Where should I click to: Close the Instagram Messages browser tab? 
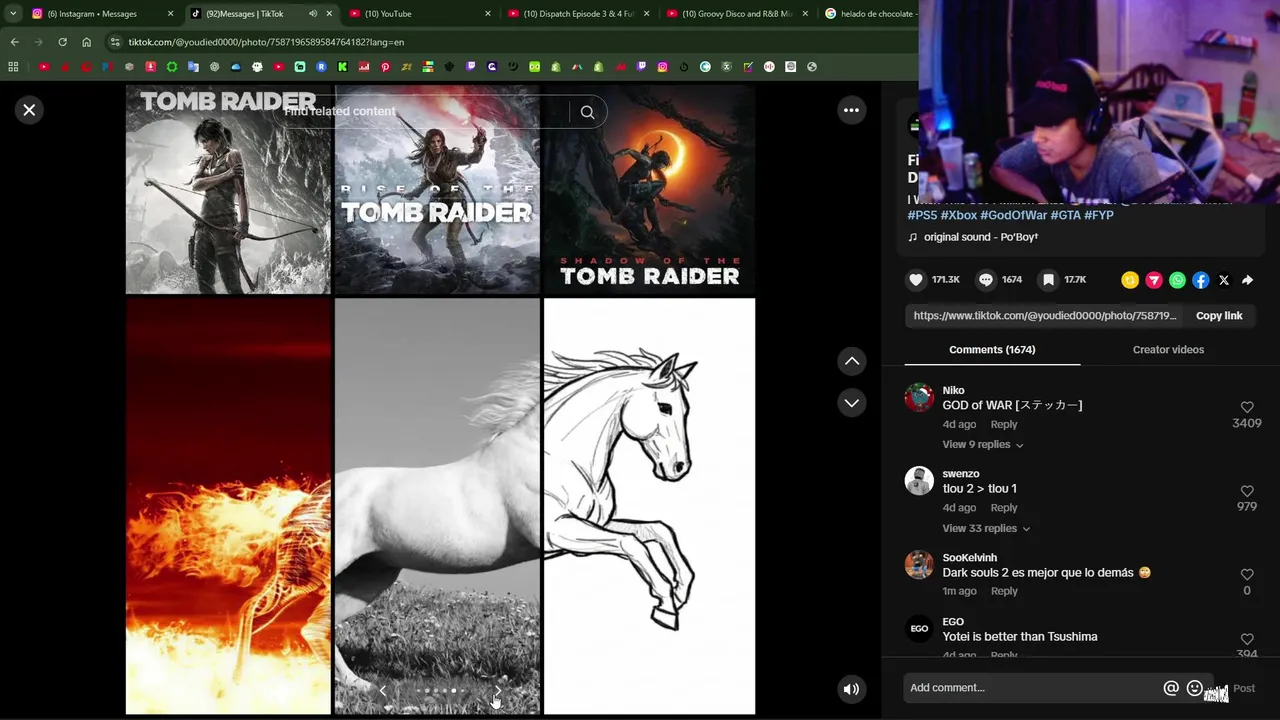pyautogui.click(x=170, y=14)
